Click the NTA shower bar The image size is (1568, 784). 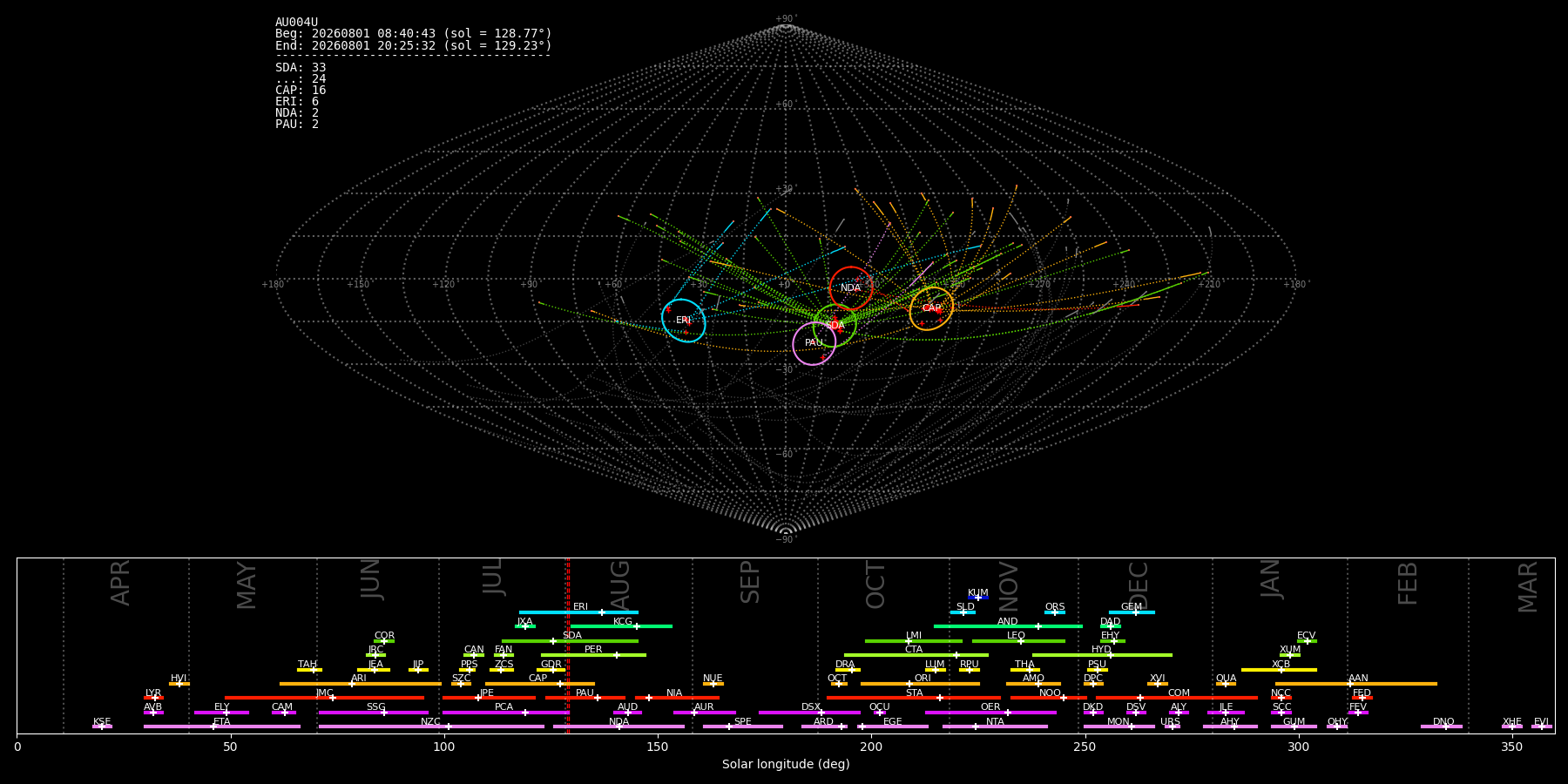pos(995,727)
